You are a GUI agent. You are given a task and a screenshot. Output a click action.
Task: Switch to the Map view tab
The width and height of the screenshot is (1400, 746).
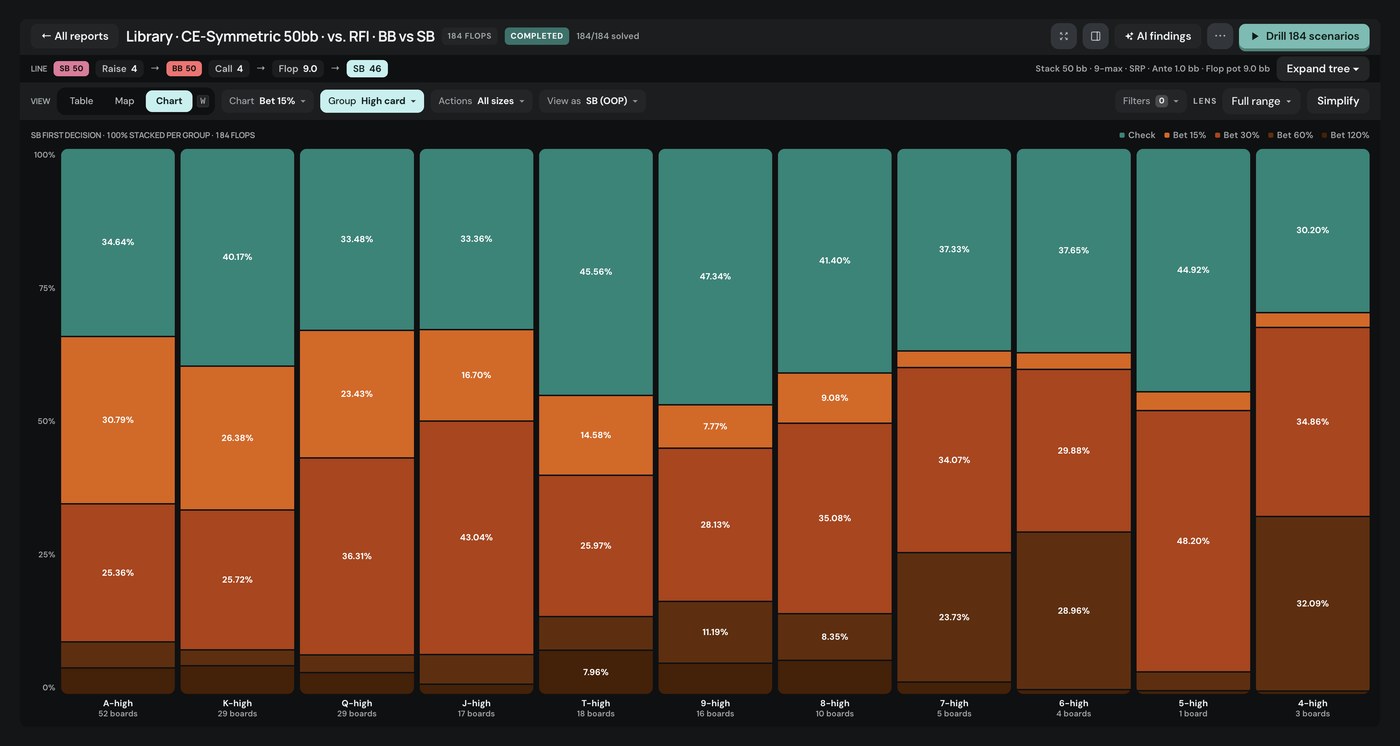[x=124, y=101]
